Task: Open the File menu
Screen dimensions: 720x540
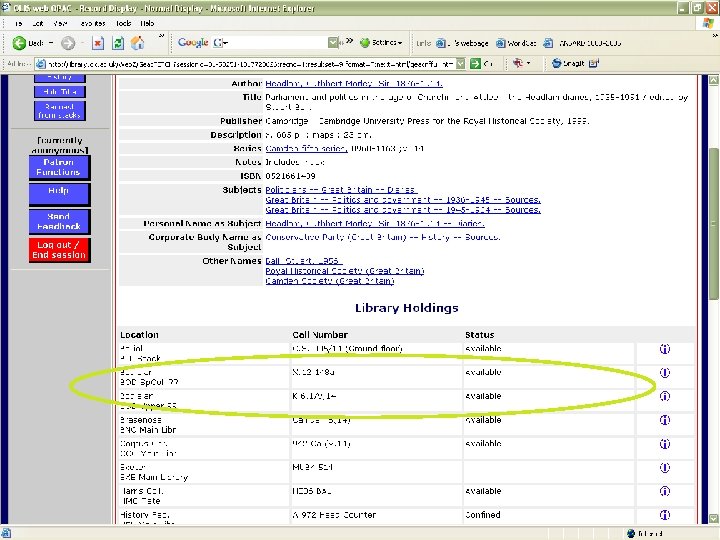Action: [18, 23]
